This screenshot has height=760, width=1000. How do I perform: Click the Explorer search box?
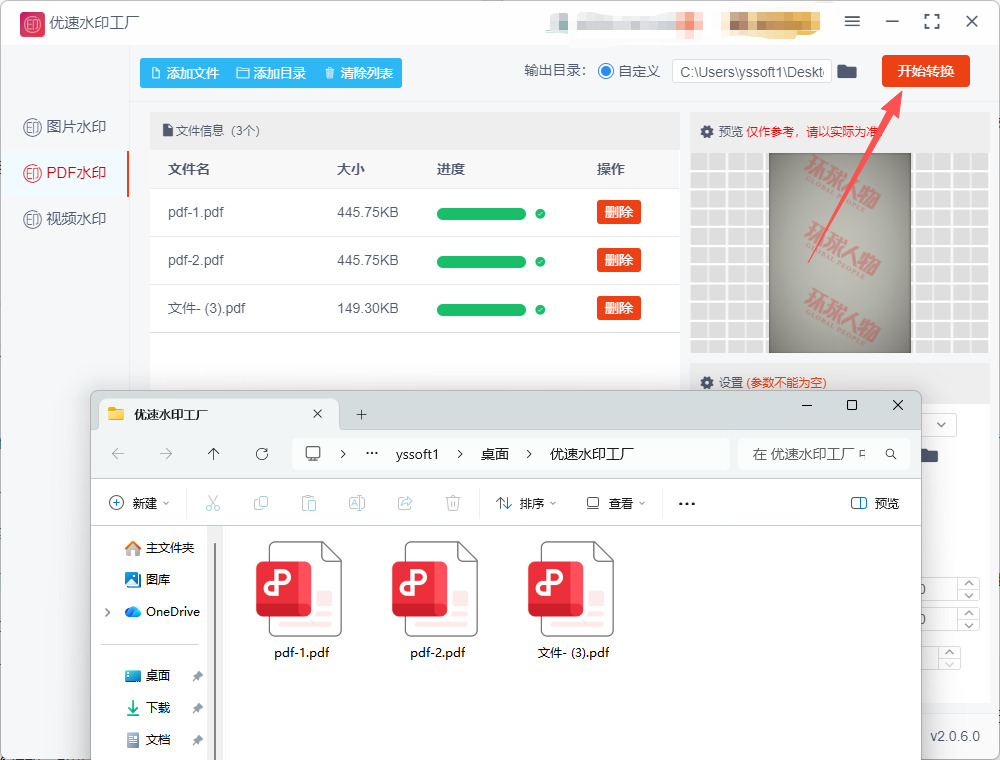tap(823, 454)
